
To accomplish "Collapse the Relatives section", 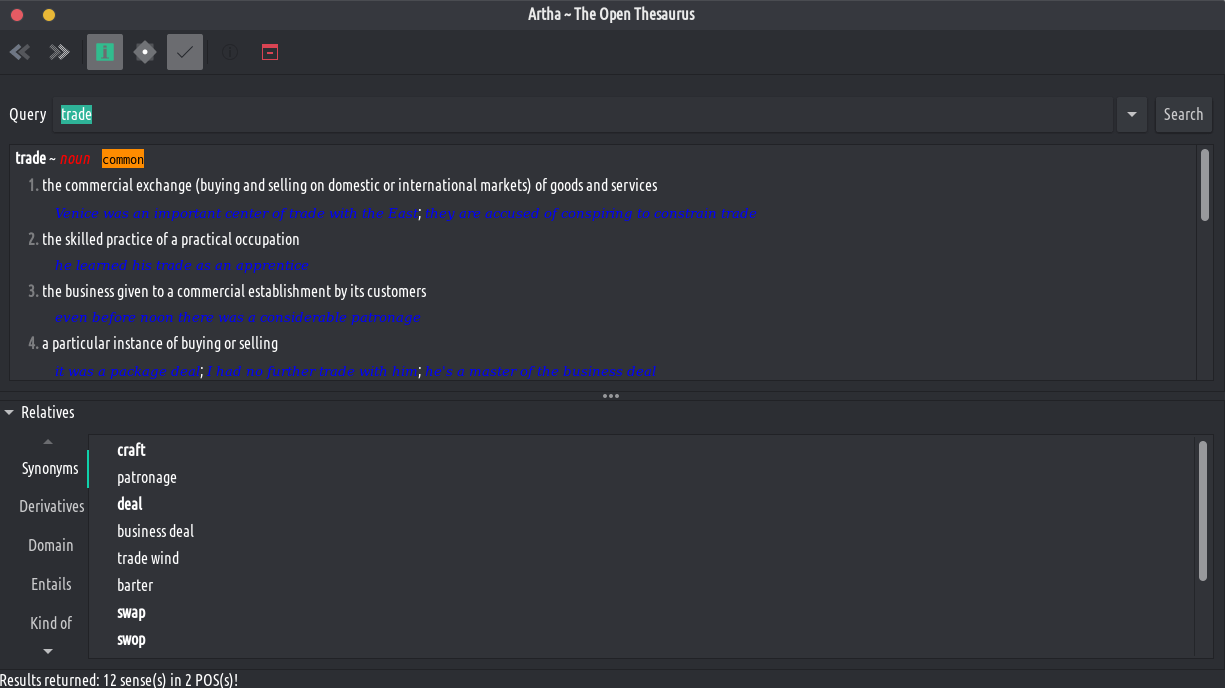I will coord(10,412).
